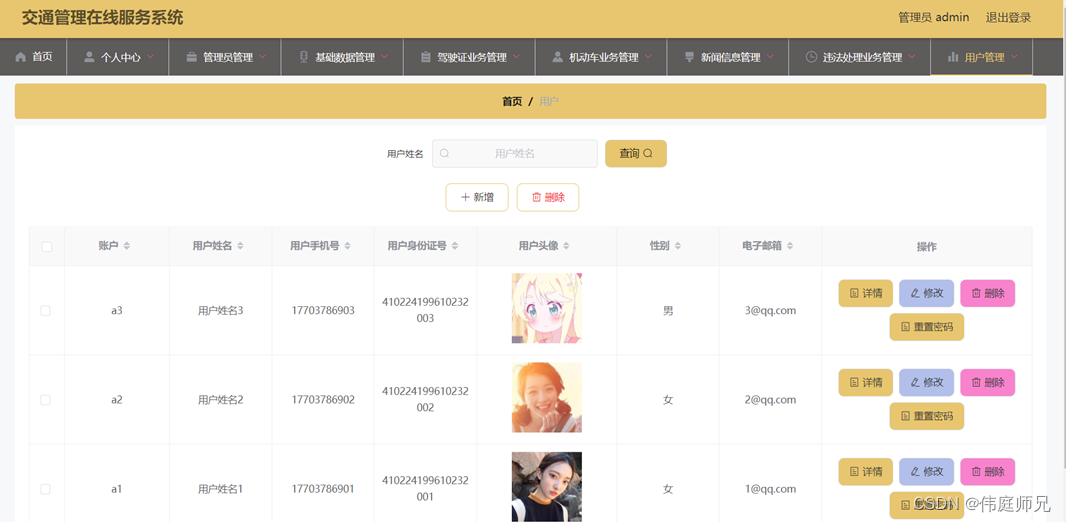This screenshot has height=522, width=1066.
Task: Click 修改 for user a1
Action: click(x=927, y=472)
